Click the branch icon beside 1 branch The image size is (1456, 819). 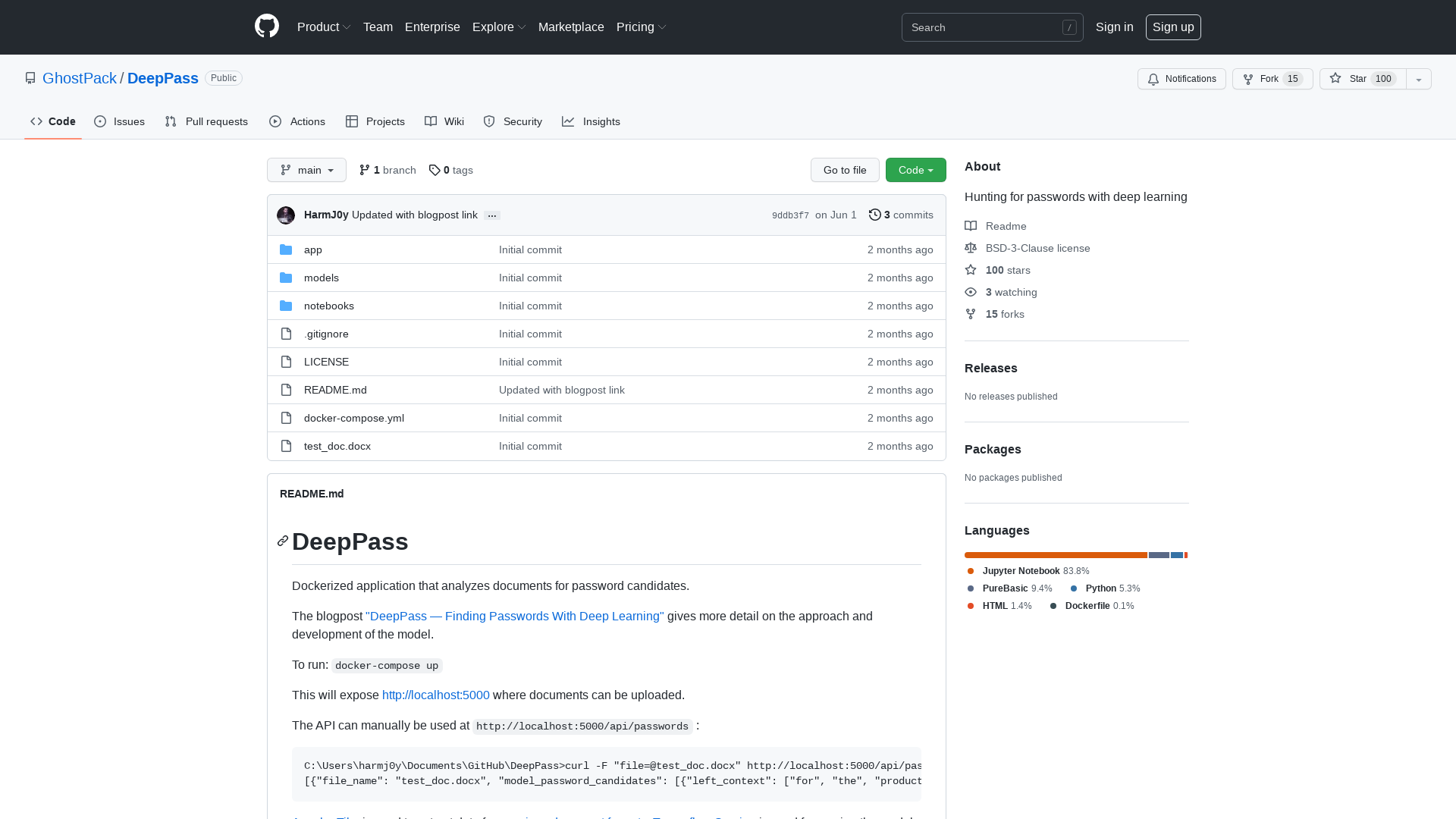pos(365,170)
